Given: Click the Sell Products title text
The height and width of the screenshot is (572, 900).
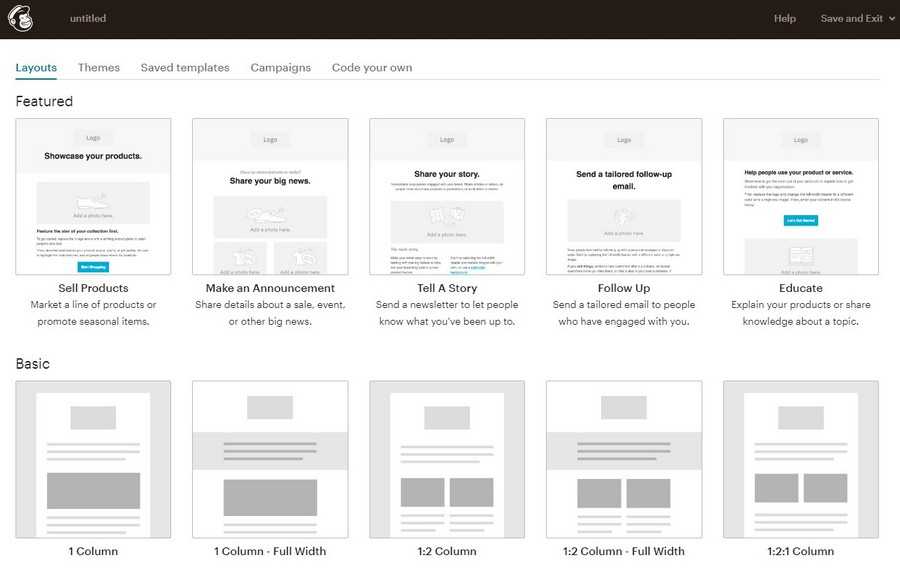Looking at the screenshot, I should (x=93, y=288).
